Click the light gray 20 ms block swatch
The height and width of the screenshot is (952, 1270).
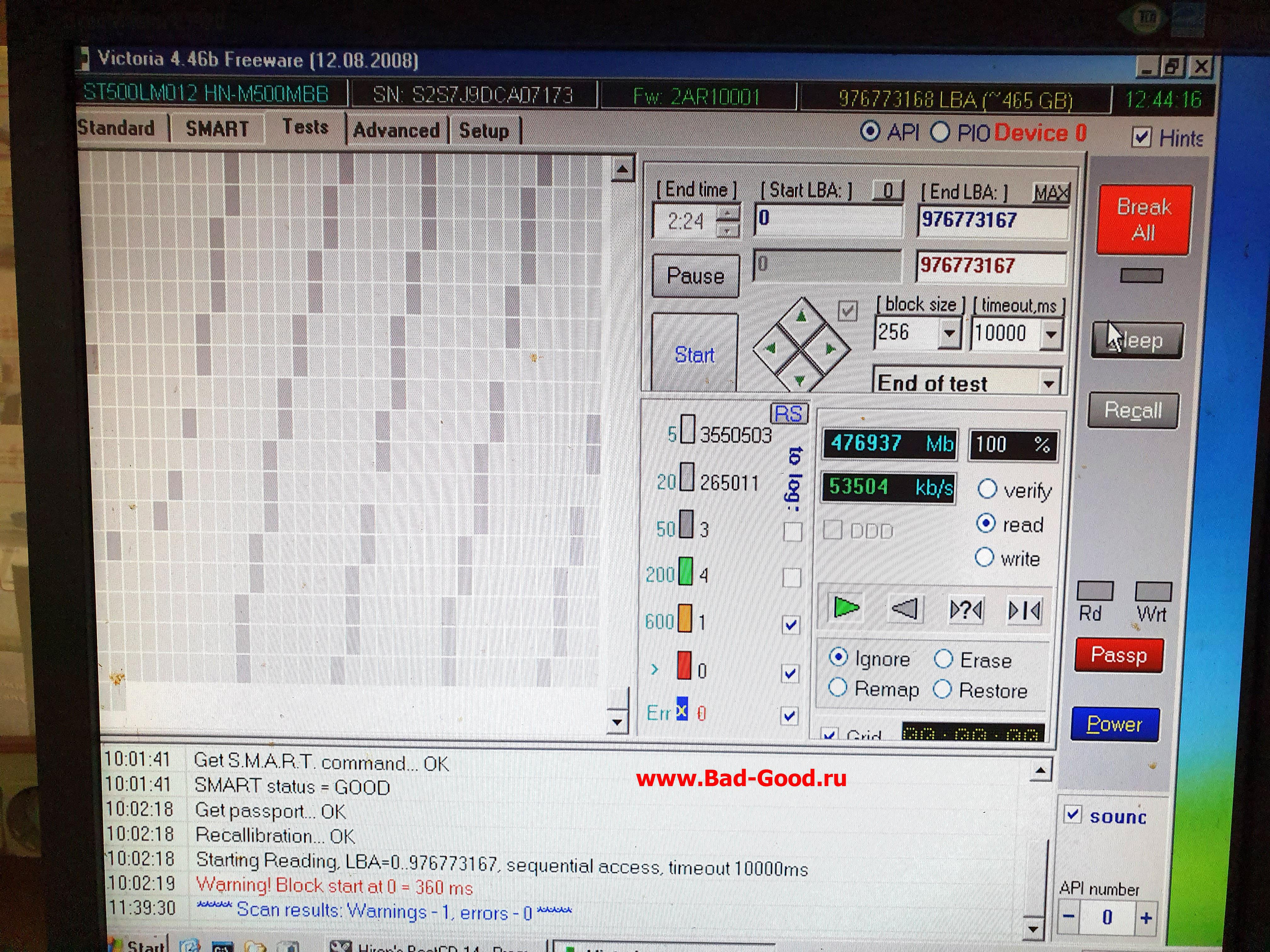687,477
